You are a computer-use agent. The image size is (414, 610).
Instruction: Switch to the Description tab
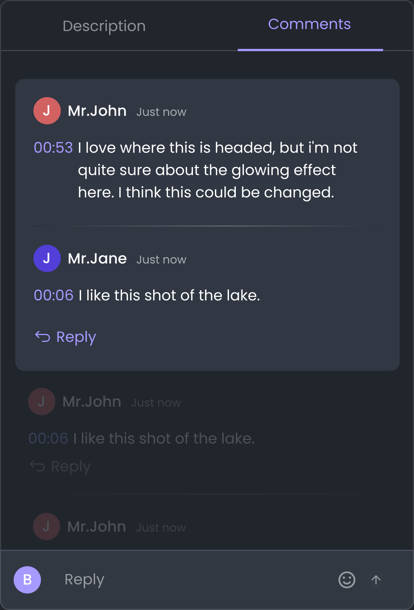(x=104, y=26)
